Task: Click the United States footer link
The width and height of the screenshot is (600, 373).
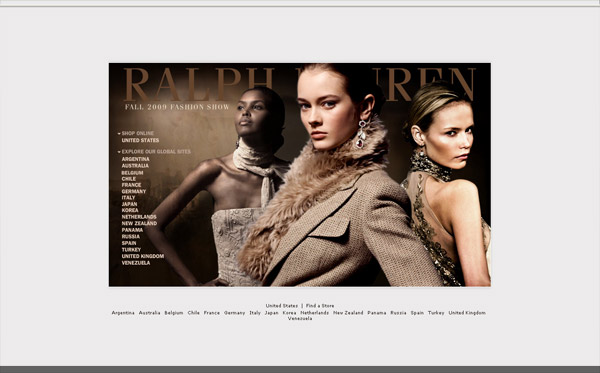Action: (282, 306)
